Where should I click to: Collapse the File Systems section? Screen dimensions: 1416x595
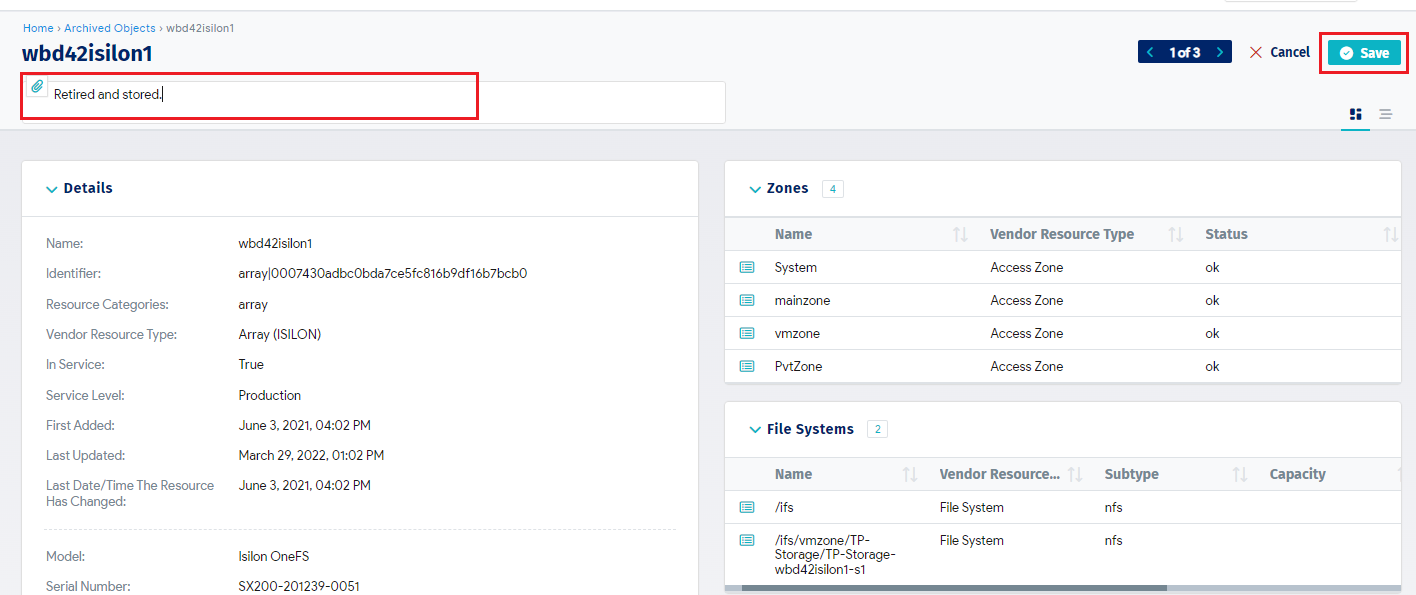click(755, 429)
